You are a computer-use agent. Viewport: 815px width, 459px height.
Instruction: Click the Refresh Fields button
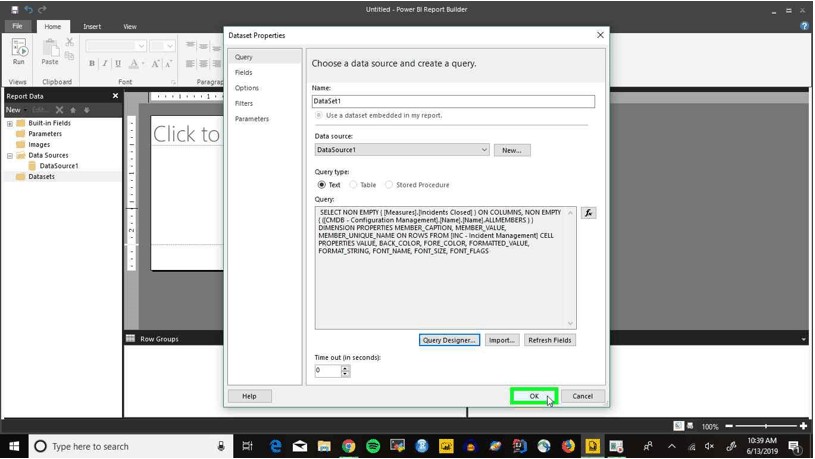[549, 340]
